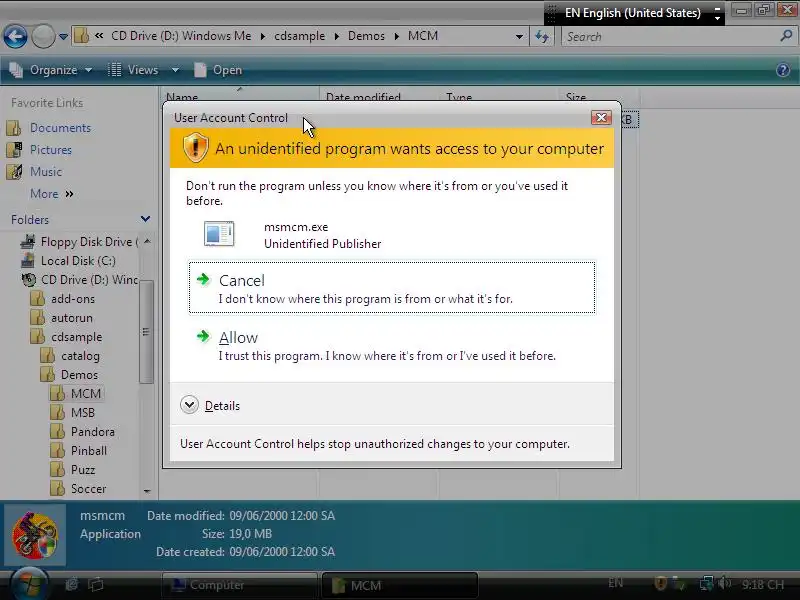The width and height of the screenshot is (800, 600).
Task: Click Show Desktop quick launch icon
Action: (71, 584)
